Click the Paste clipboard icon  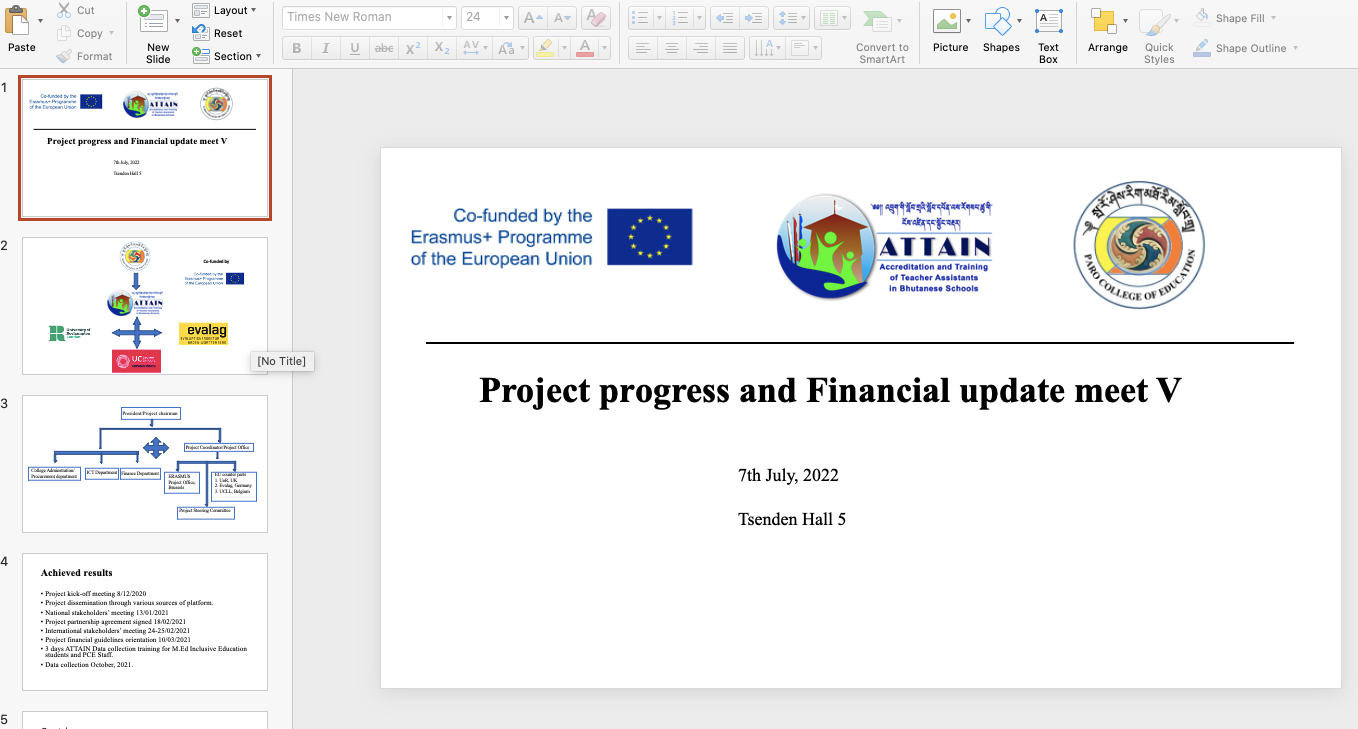click(17, 22)
